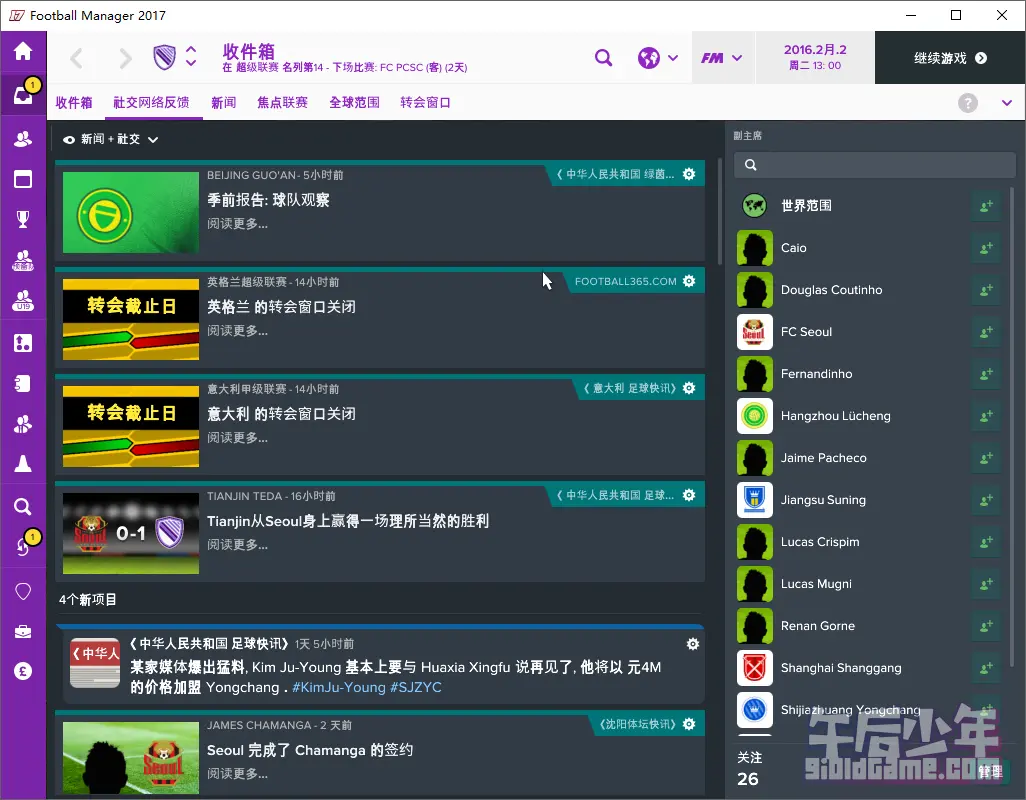Open the Inbox icon with notification badge
This screenshot has height=800, width=1026.
click(x=23, y=96)
